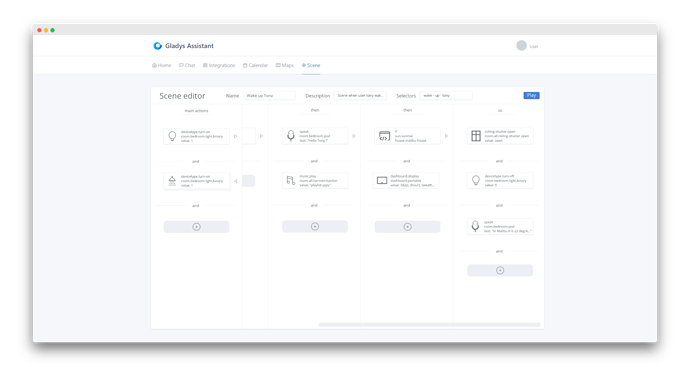
Task: Click the microphone icon on Malibu speak card
Action: (475, 226)
